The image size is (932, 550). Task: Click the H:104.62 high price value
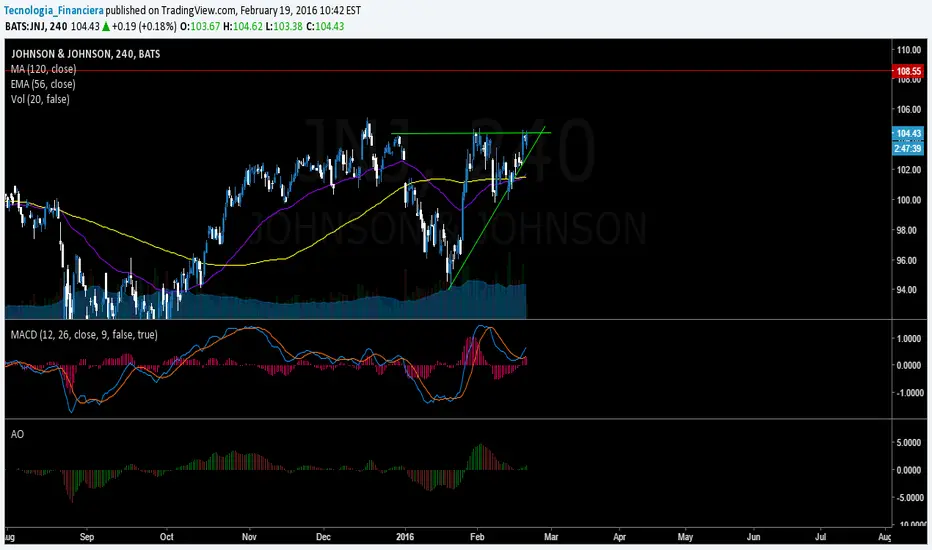(243, 26)
